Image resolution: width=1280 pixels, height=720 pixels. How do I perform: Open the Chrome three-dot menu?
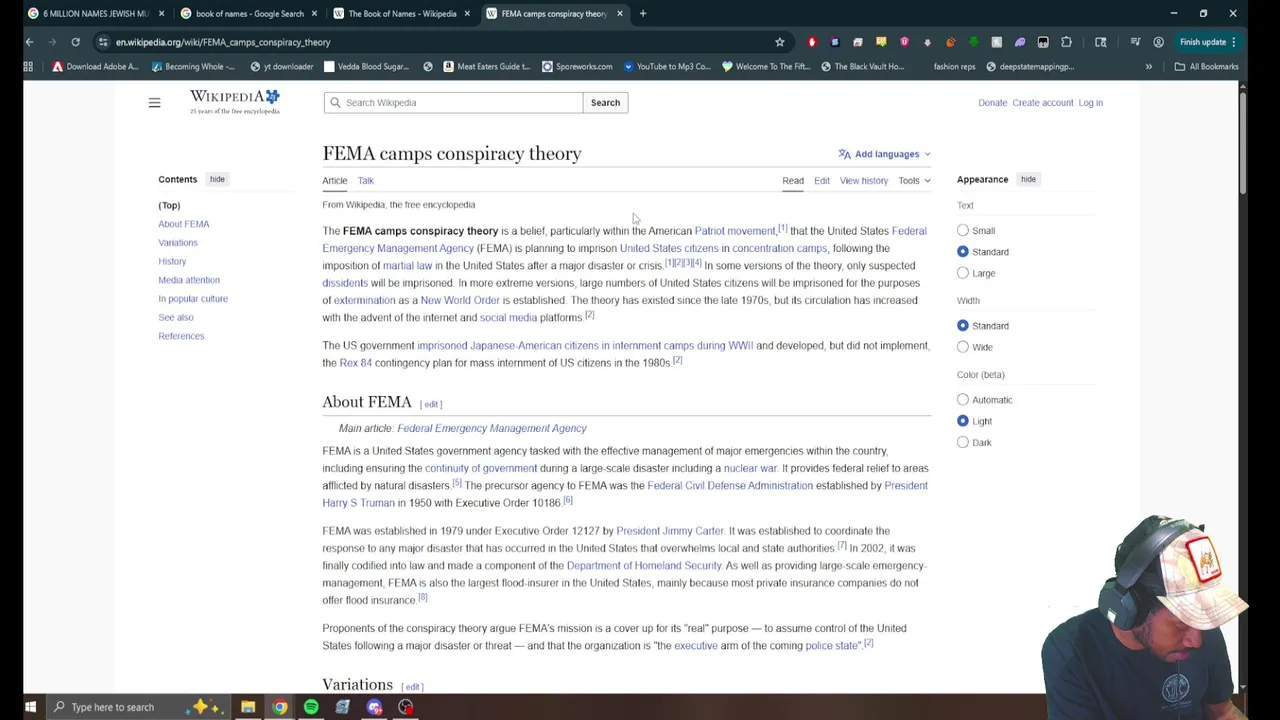1233,42
